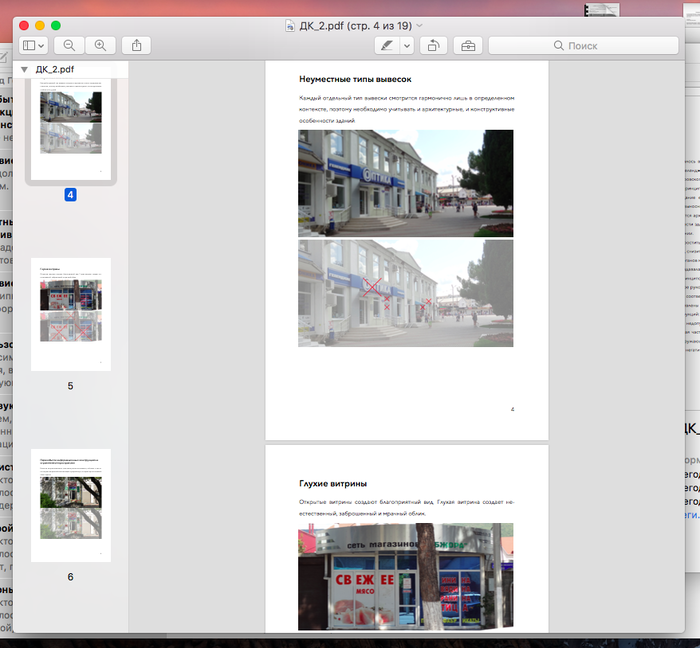Show the markup toolbar toolbox icon
700x648 pixels.
466,46
